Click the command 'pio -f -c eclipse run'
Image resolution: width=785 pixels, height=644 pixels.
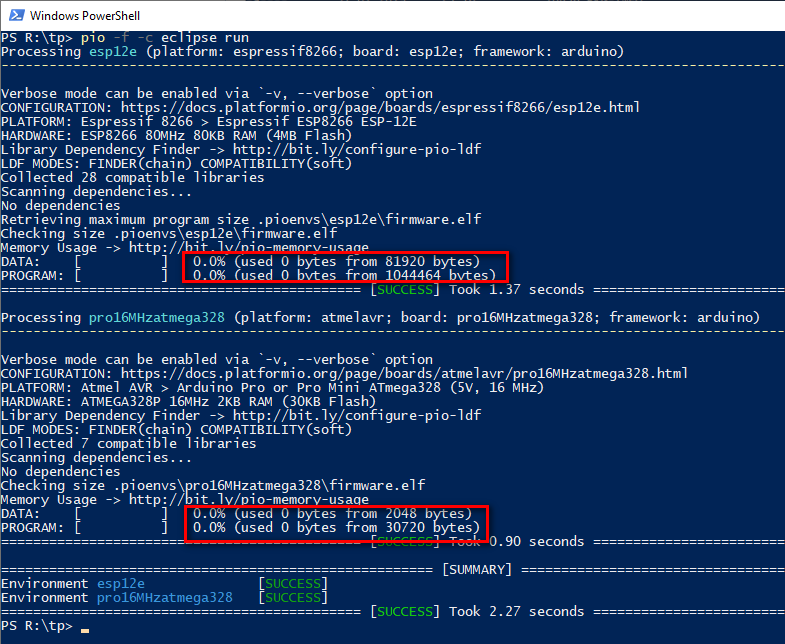165,38
